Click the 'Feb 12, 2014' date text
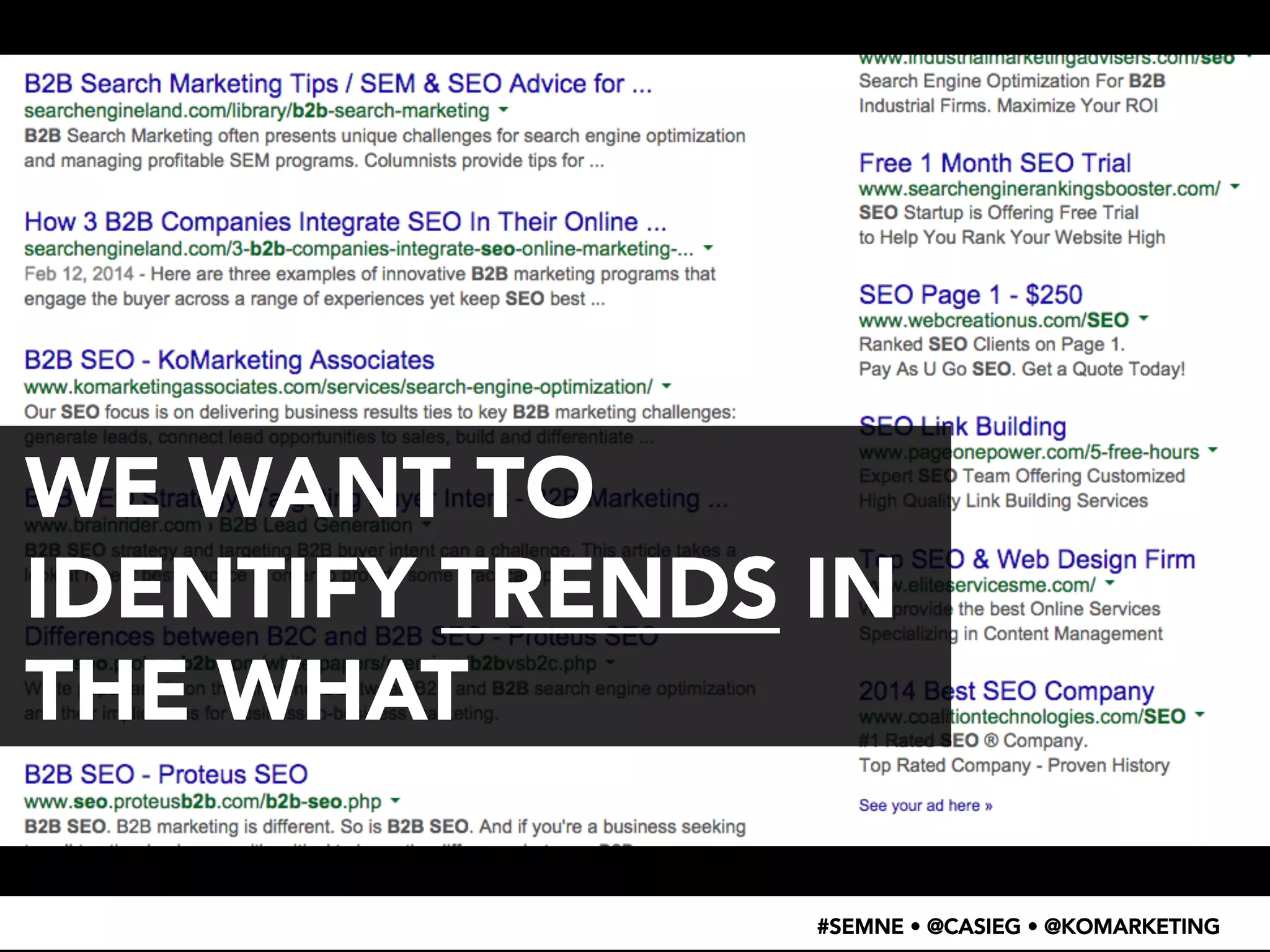Viewport: 1270px width, 952px height. point(79,274)
